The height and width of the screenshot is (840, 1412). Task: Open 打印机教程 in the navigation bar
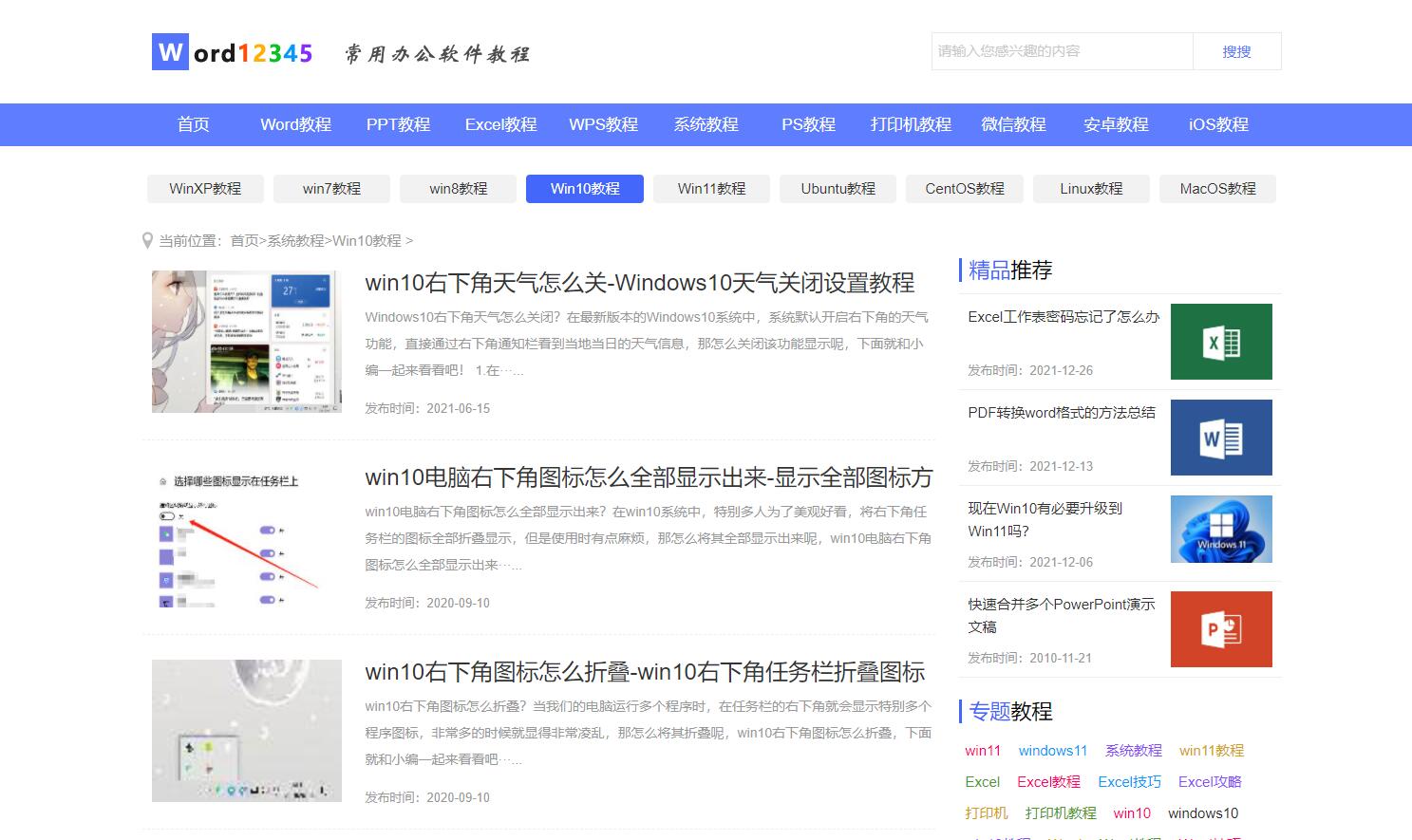(912, 124)
